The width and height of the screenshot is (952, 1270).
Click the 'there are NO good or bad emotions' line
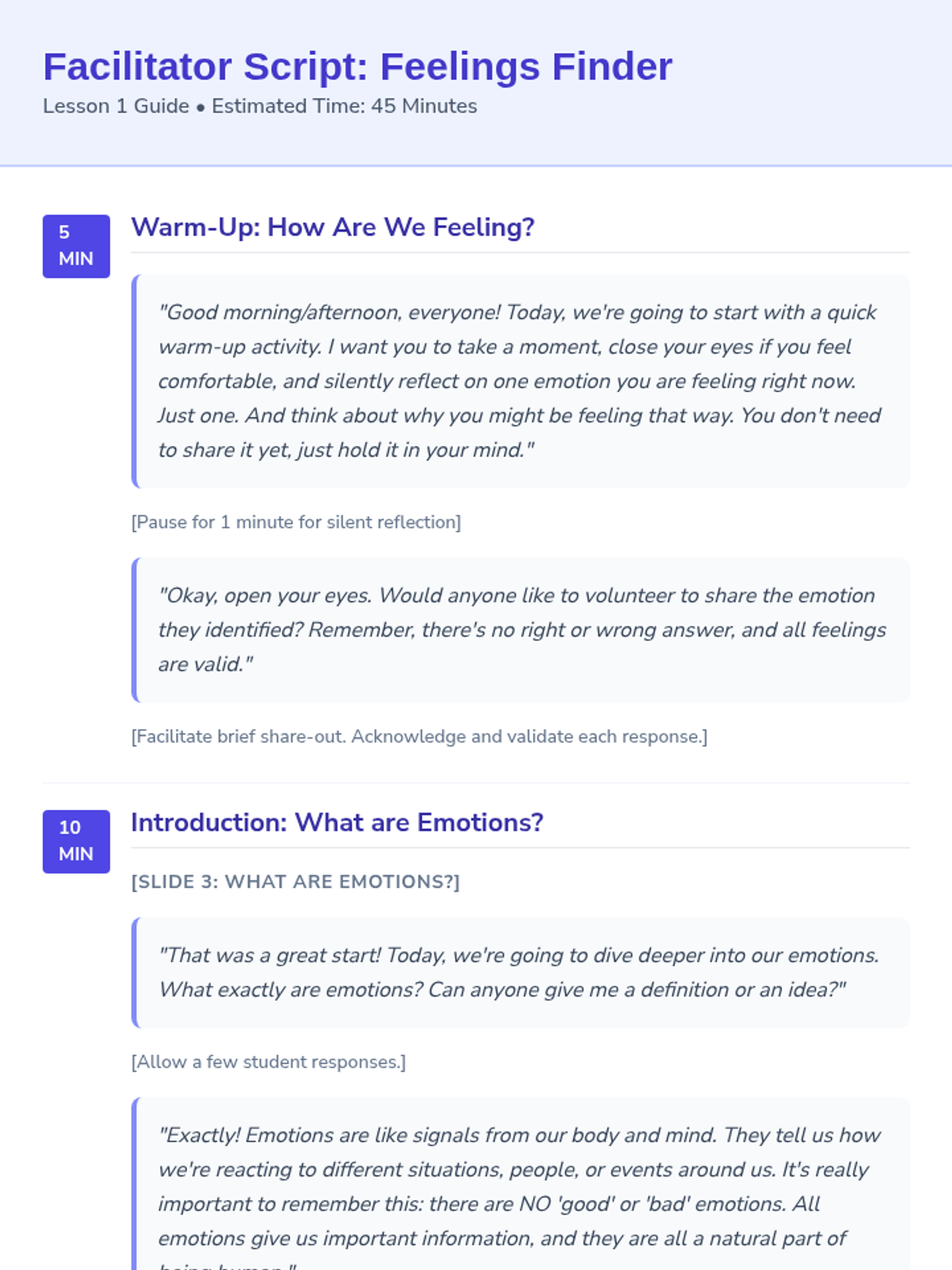[x=489, y=1204]
